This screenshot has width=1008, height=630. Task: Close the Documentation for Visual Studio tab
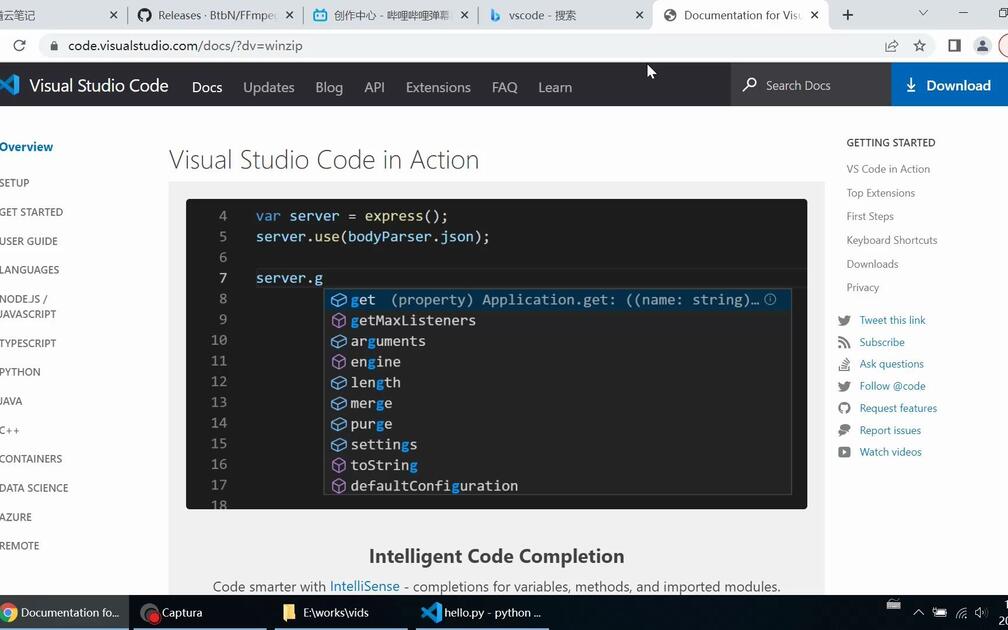[x=814, y=15]
